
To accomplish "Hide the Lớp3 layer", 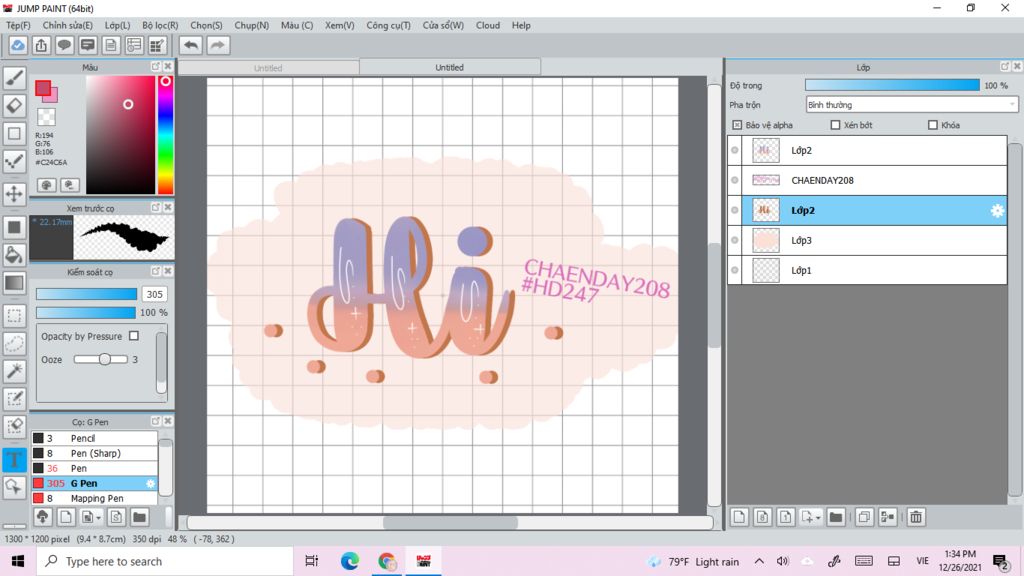I will [x=735, y=240].
